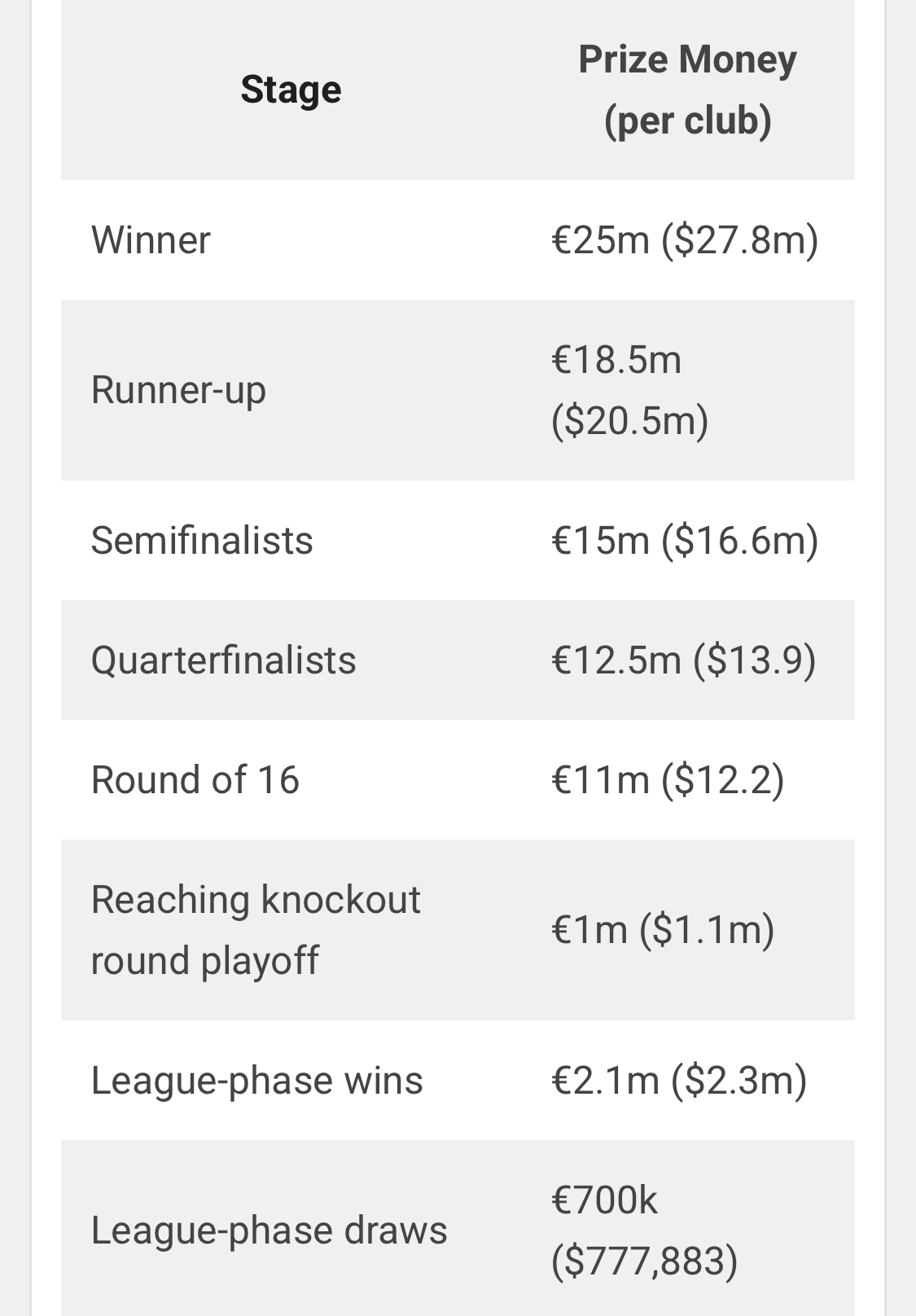Tap the Winner row label
This screenshot has height=1316, width=916.
coord(151,240)
